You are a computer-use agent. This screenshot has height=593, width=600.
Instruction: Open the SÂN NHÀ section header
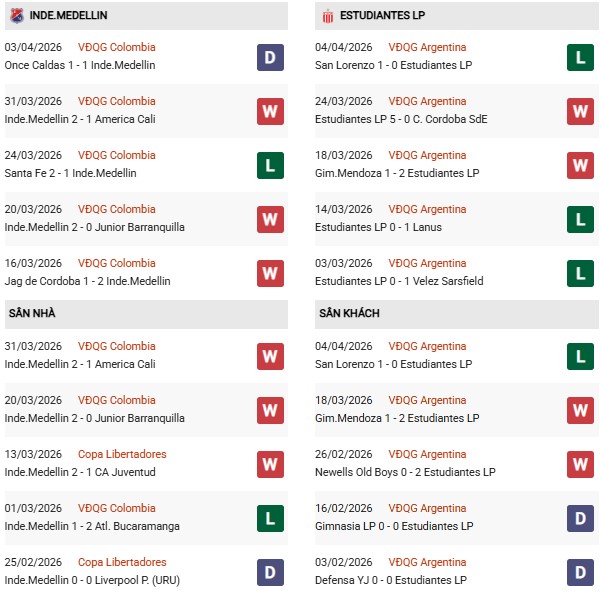[33, 314]
